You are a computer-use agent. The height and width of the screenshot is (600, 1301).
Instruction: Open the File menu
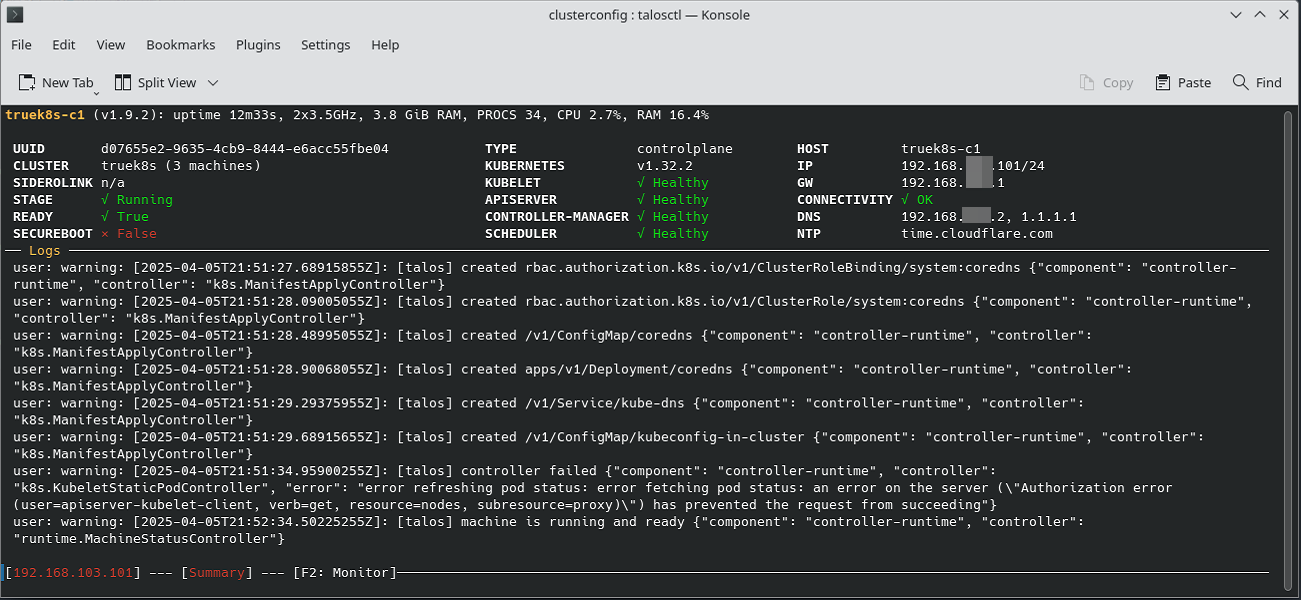pyautogui.click(x=21, y=45)
